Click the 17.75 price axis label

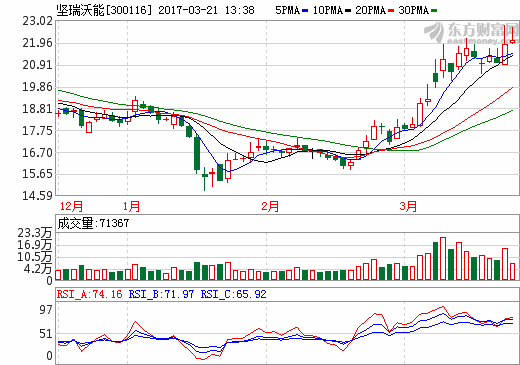[37, 131]
